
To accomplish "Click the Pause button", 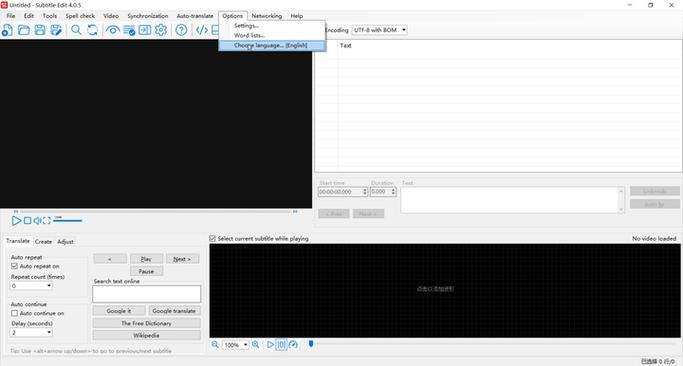I will point(146,271).
